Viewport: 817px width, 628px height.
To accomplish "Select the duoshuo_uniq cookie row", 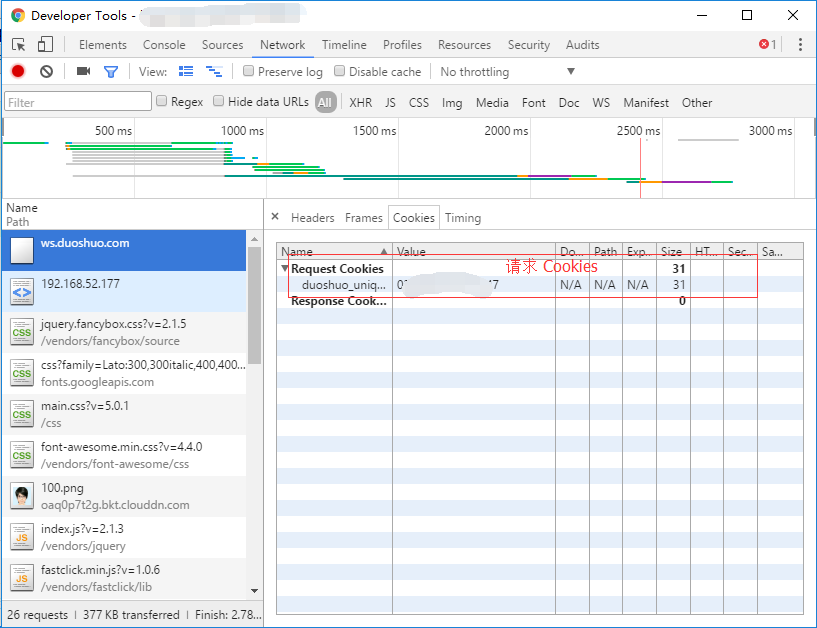I will point(540,285).
